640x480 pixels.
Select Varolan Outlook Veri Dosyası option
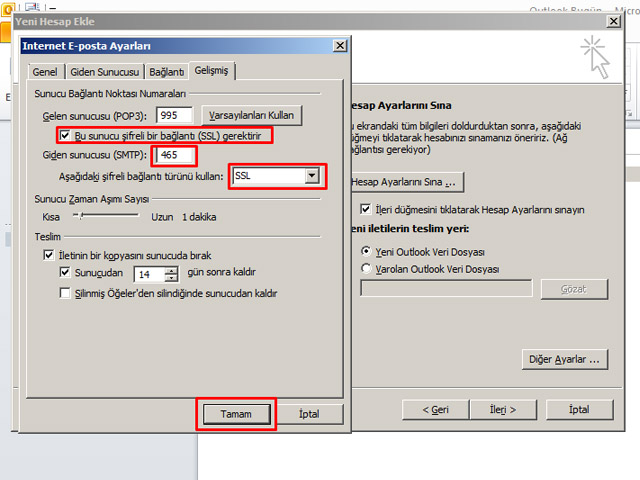pos(366,269)
